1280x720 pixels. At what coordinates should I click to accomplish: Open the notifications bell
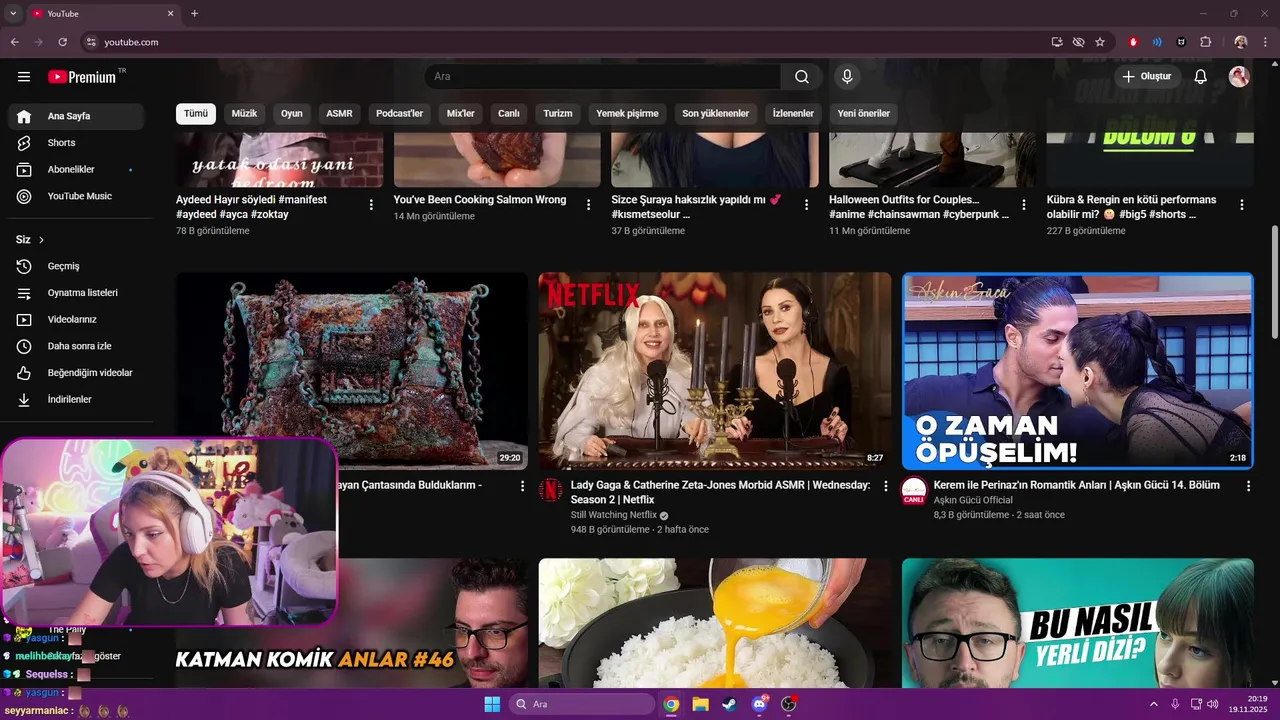[1201, 77]
